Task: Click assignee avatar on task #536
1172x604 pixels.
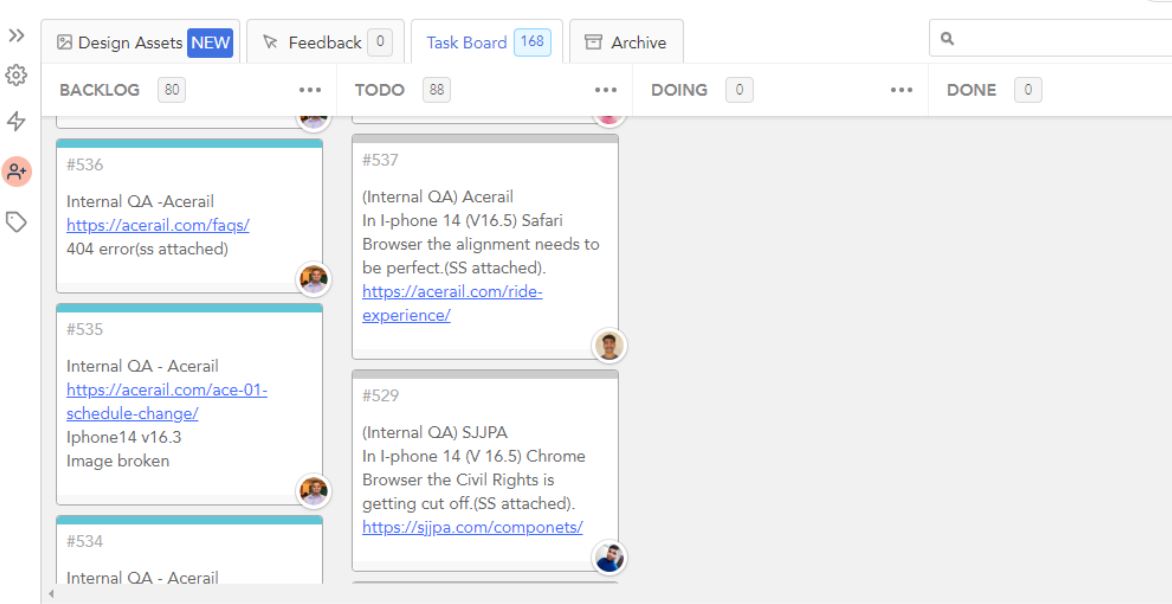Action: click(x=314, y=280)
